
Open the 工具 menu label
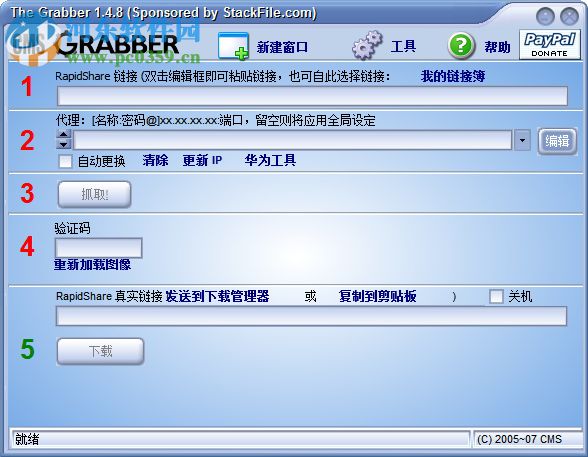point(403,46)
